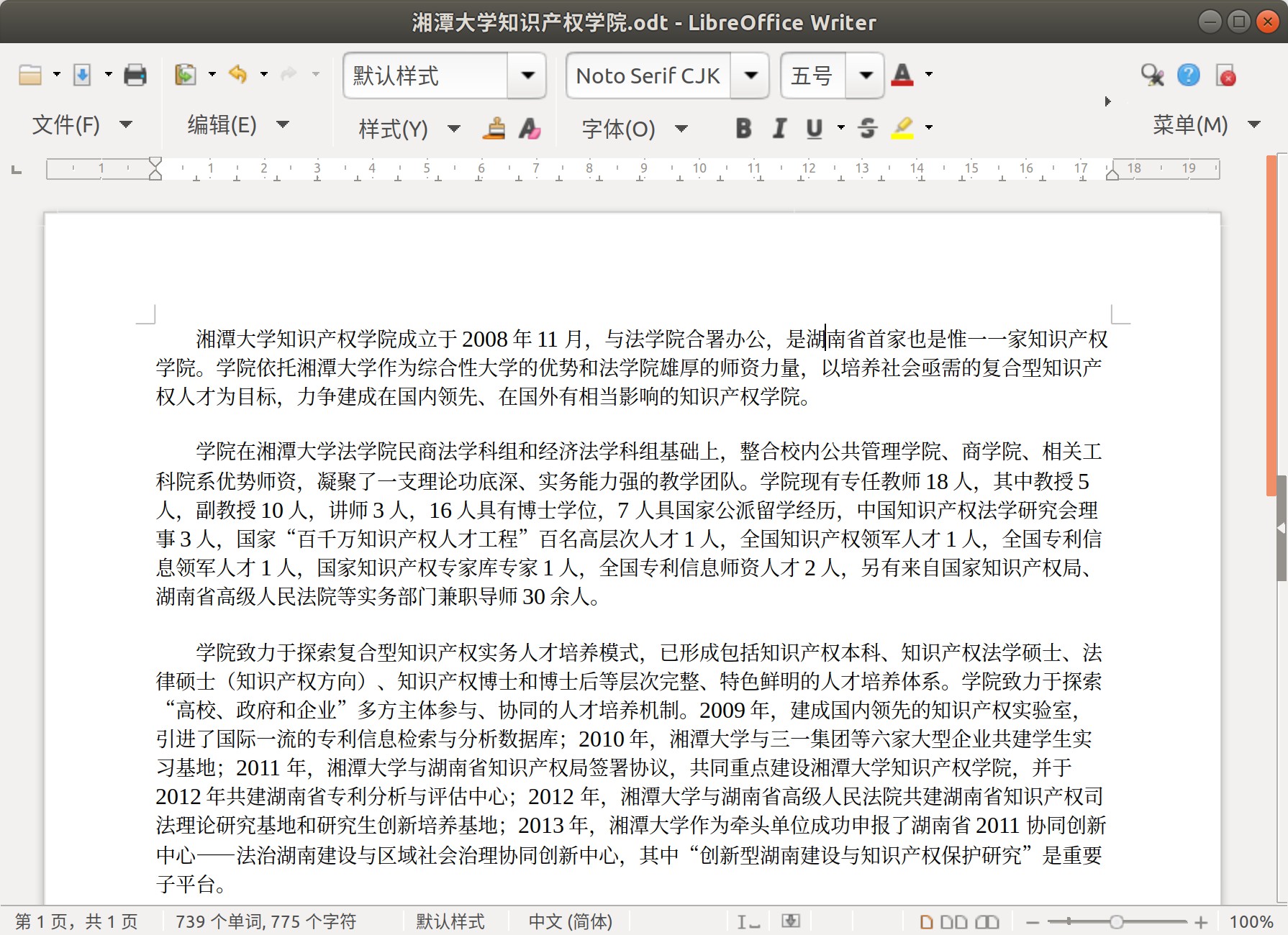Viewport: 1288px width, 935px height.
Task: Show the sidebar using the edge handle
Action: coord(1282,527)
